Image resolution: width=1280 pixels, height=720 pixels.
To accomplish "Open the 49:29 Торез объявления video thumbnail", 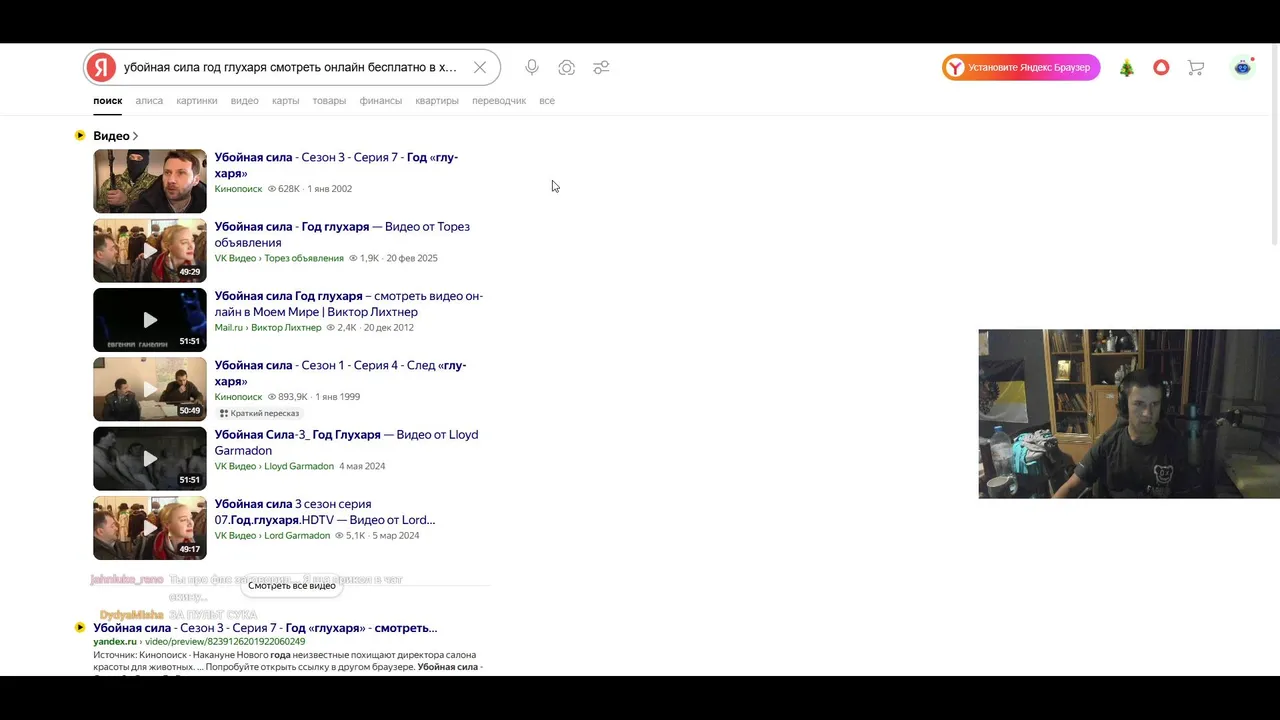I will [150, 250].
